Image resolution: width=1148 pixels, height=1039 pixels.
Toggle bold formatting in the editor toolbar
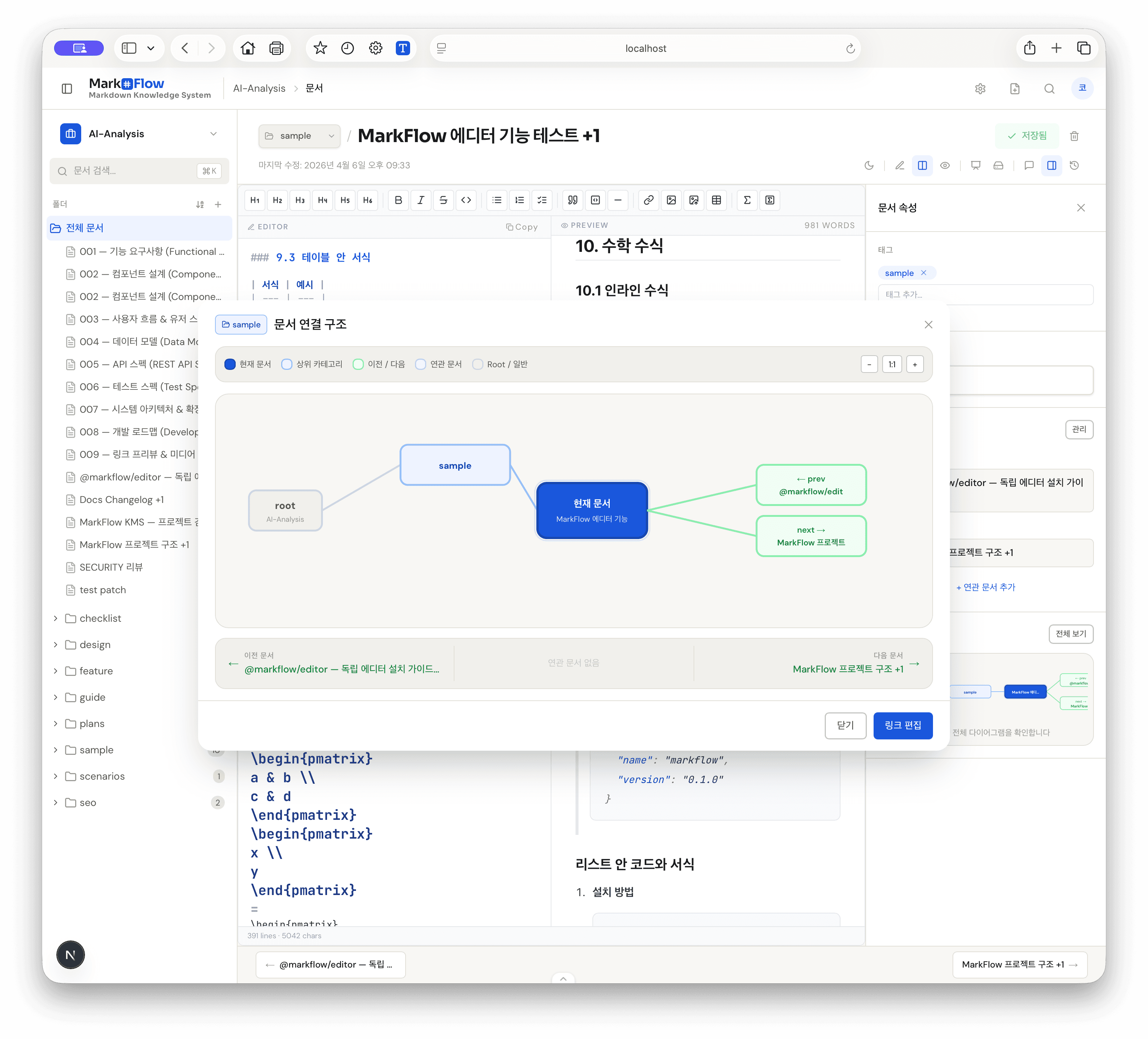tap(398, 200)
